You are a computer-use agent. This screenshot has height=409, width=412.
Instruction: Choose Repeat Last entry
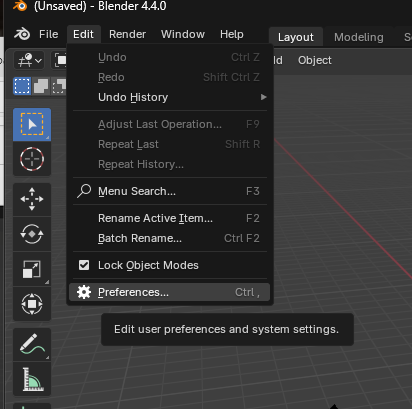click(x=170, y=144)
